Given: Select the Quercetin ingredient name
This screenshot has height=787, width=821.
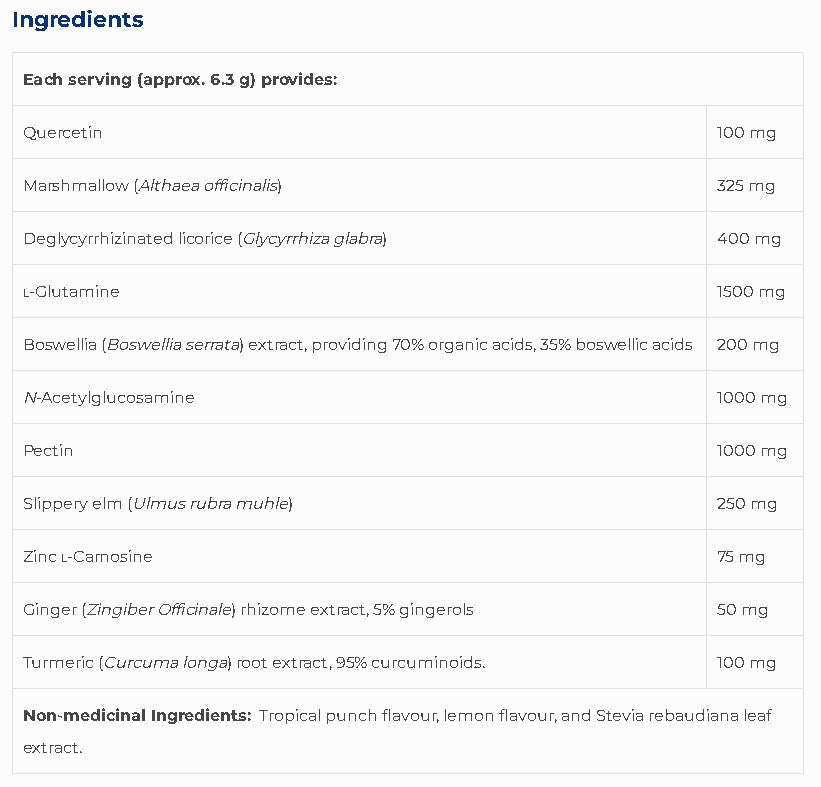Looking at the screenshot, I should (x=63, y=133).
